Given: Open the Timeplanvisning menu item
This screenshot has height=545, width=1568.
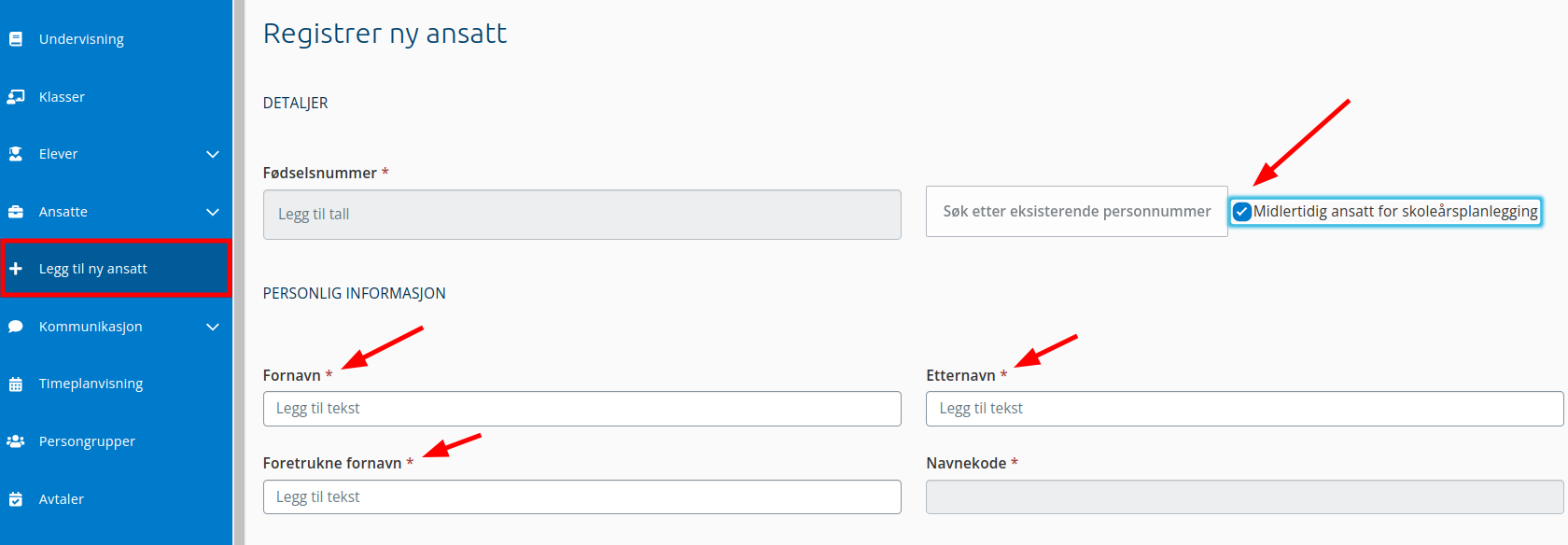Looking at the screenshot, I should pos(116,384).
